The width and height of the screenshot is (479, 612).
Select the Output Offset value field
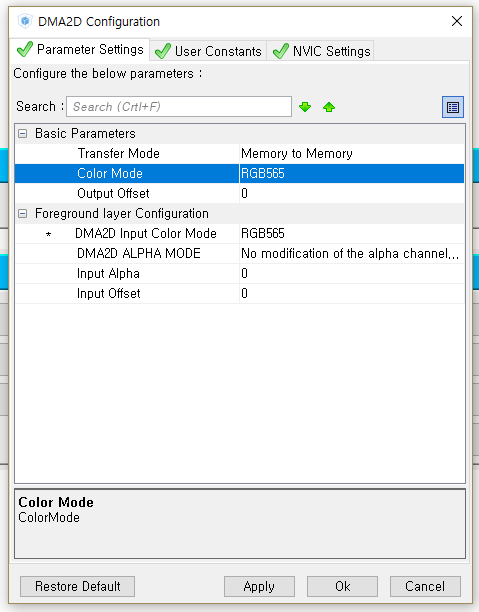(x=351, y=193)
